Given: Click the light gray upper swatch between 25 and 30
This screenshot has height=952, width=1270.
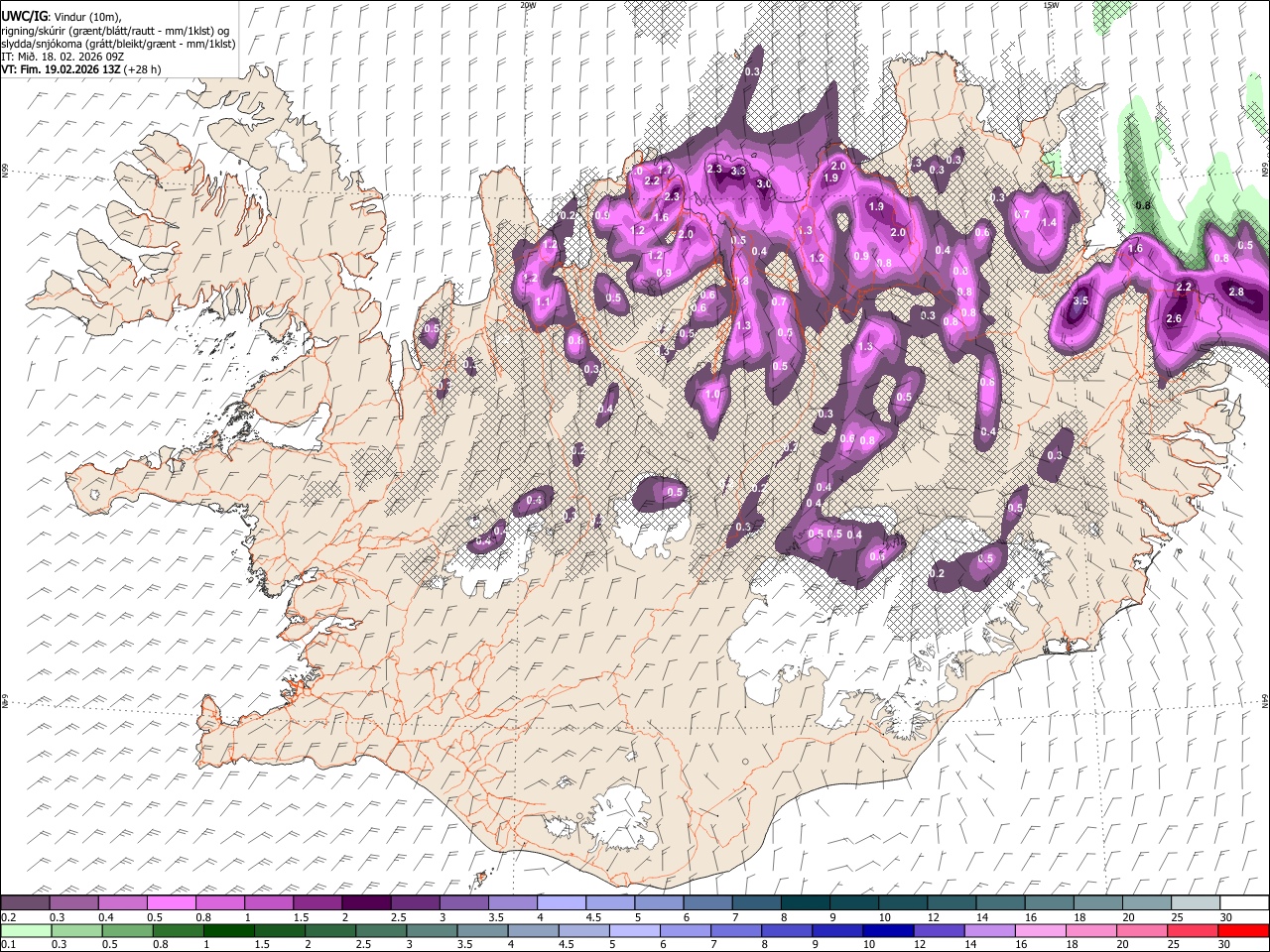Looking at the screenshot, I should [1197, 902].
